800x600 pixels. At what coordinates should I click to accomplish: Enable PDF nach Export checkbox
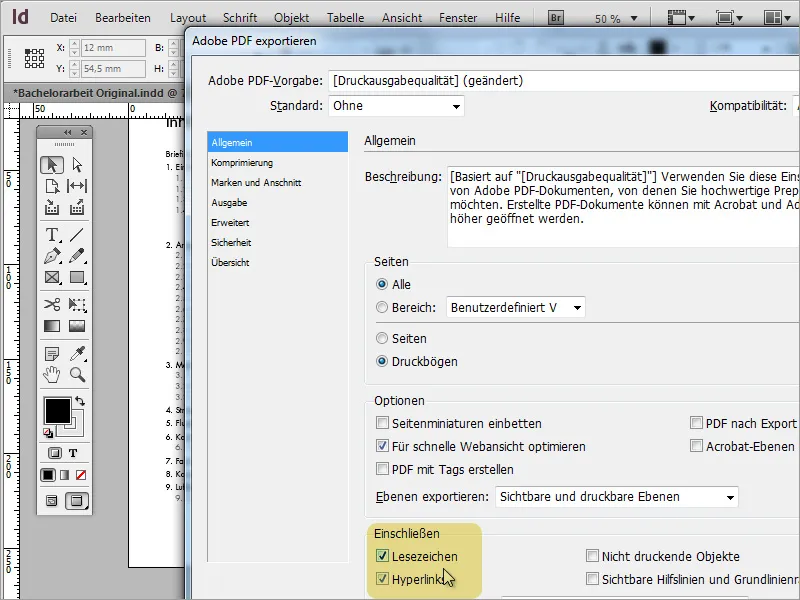(x=696, y=423)
